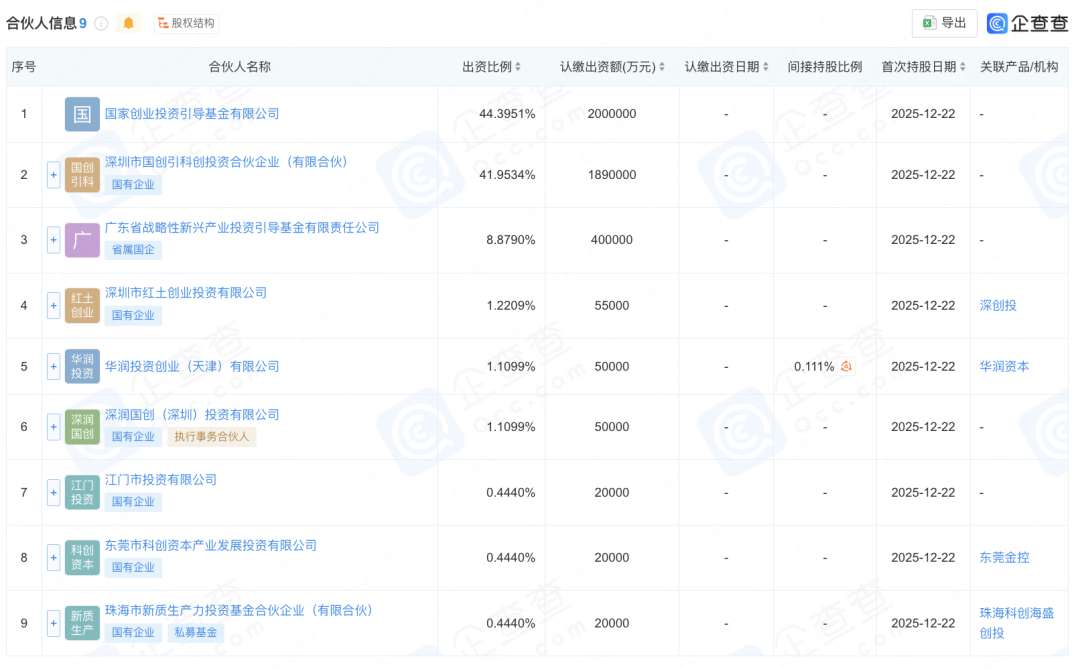Image resolution: width=1080 pixels, height=669 pixels.
Task: Click the equity penetration icon beside 0.111%
Action: click(x=846, y=366)
